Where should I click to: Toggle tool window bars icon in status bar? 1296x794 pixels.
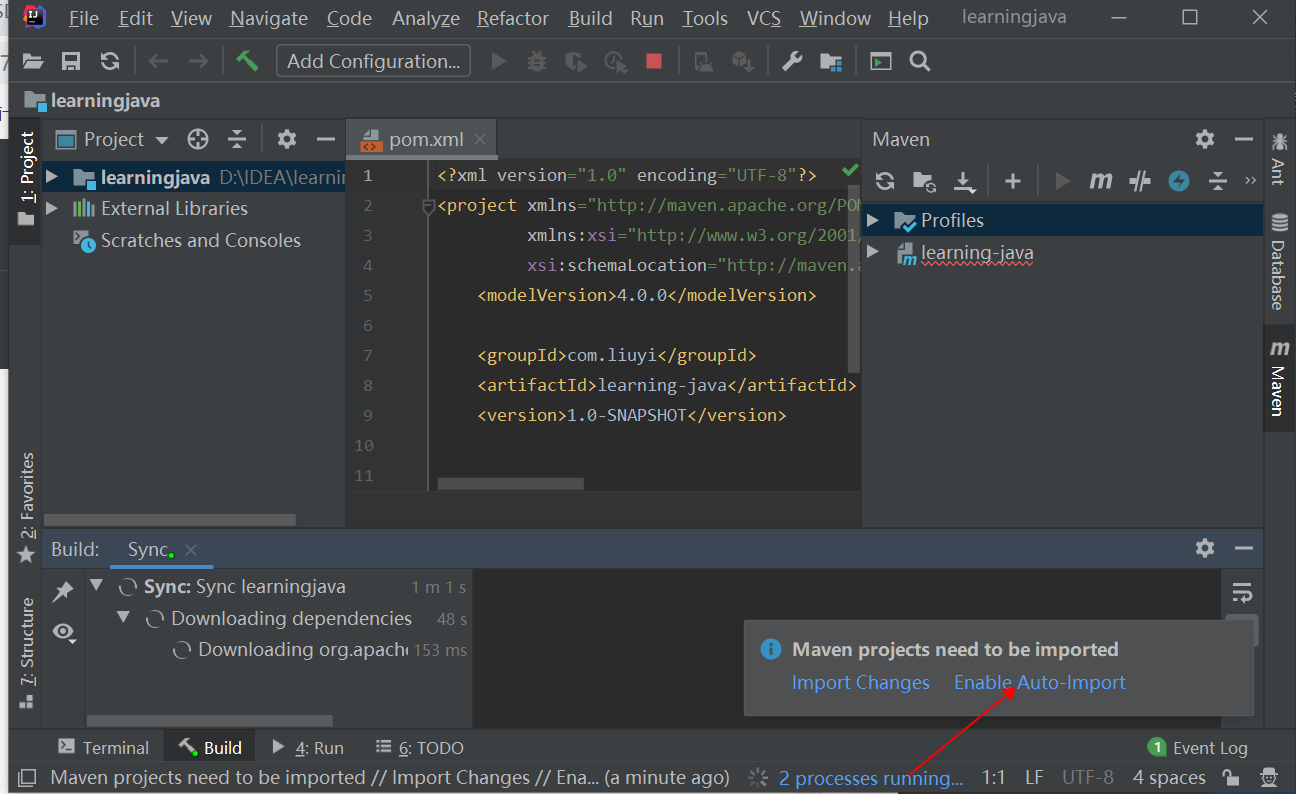point(27,777)
